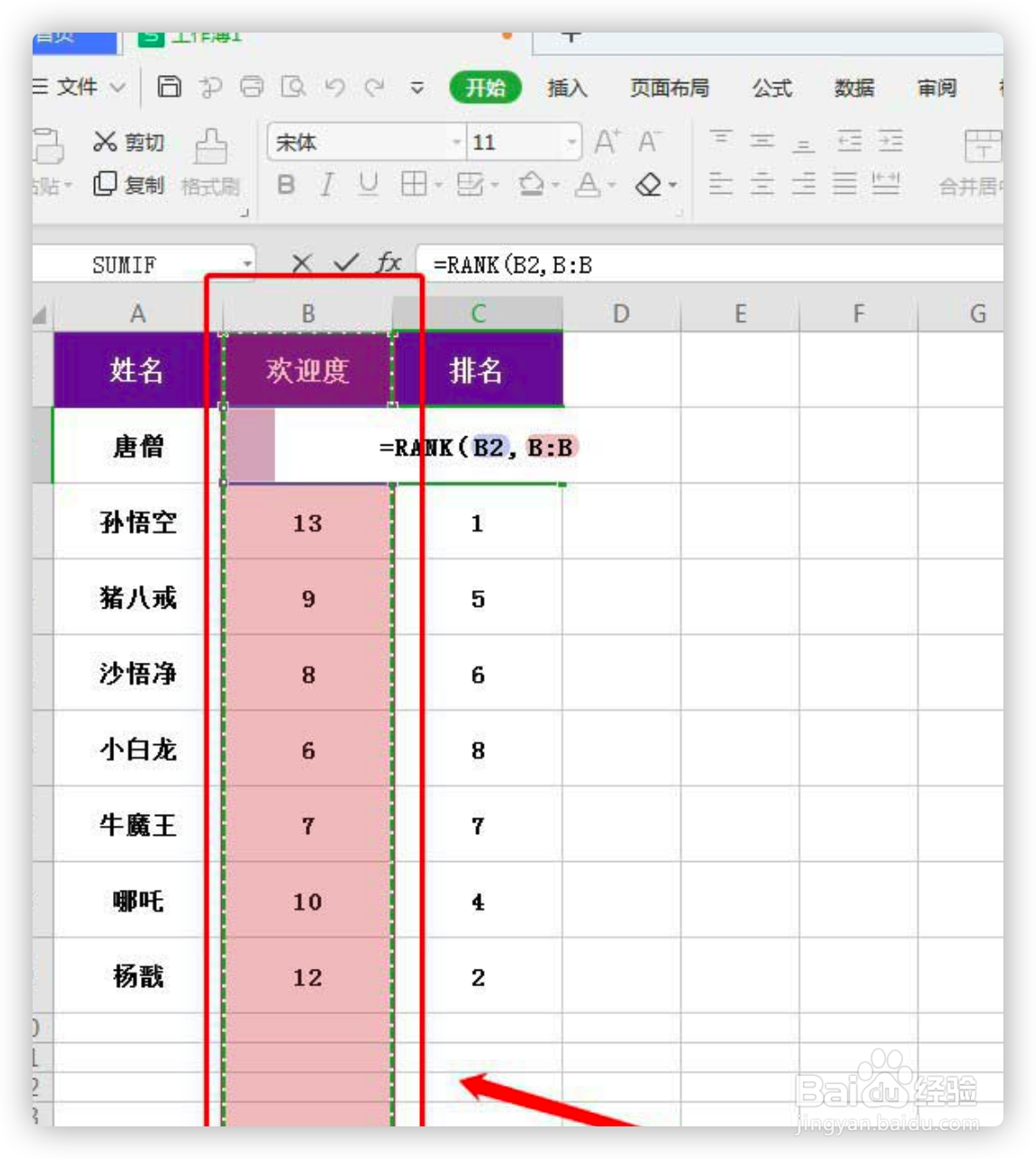Click the decrease indent icon
Screen dimensions: 1036x1159
pos(849,140)
